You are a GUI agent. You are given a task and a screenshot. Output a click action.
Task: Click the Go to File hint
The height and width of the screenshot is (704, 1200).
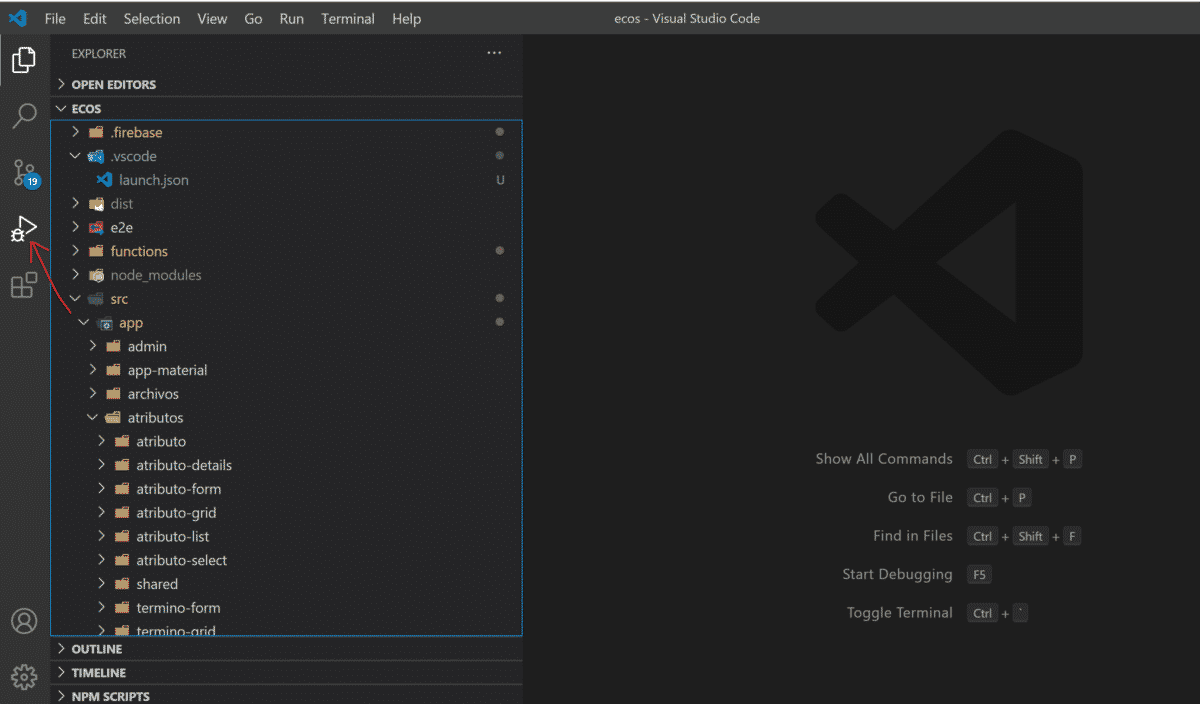pos(920,497)
